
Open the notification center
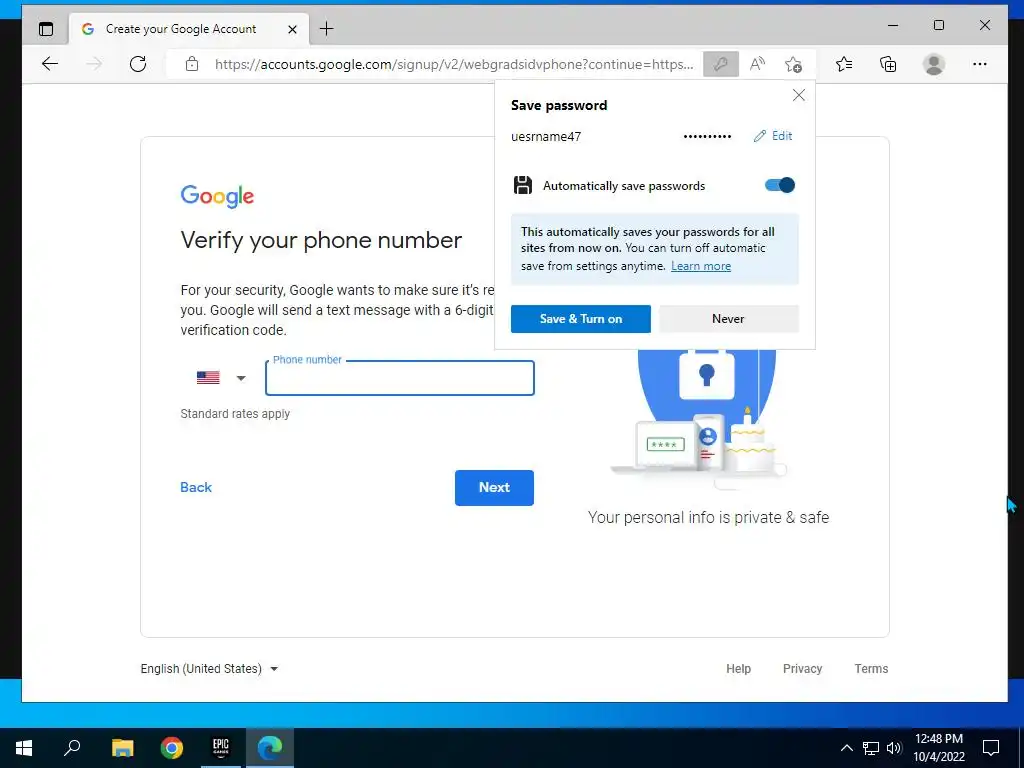[x=991, y=748]
